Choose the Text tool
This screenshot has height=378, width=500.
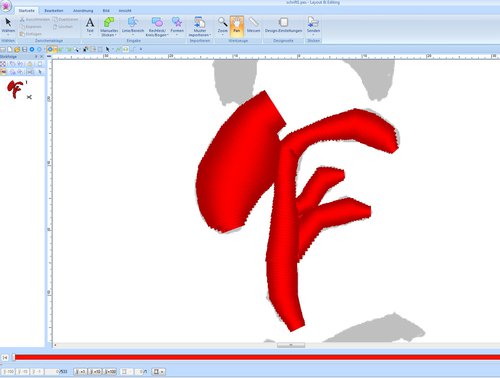[x=90, y=26]
